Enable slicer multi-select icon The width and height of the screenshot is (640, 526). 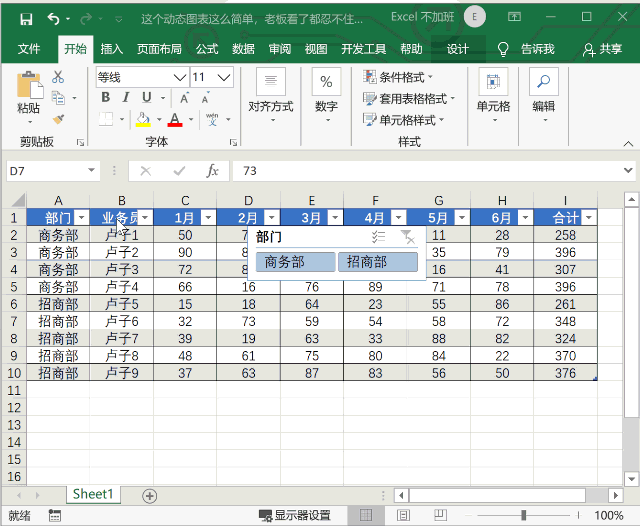pos(378,237)
